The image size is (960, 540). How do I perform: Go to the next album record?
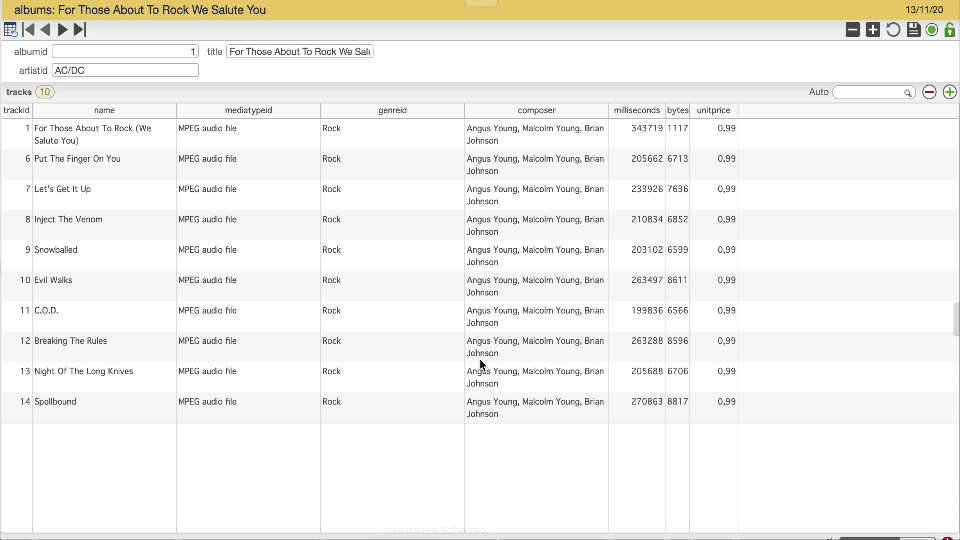62,29
